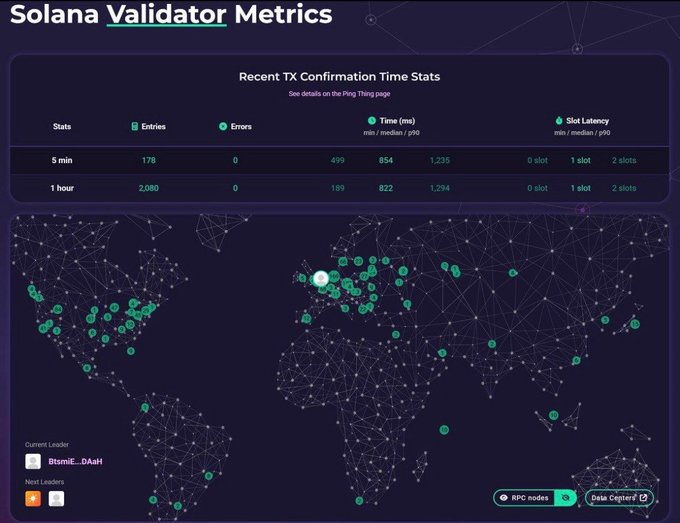Click the map marker over Mexico

tap(87, 368)
